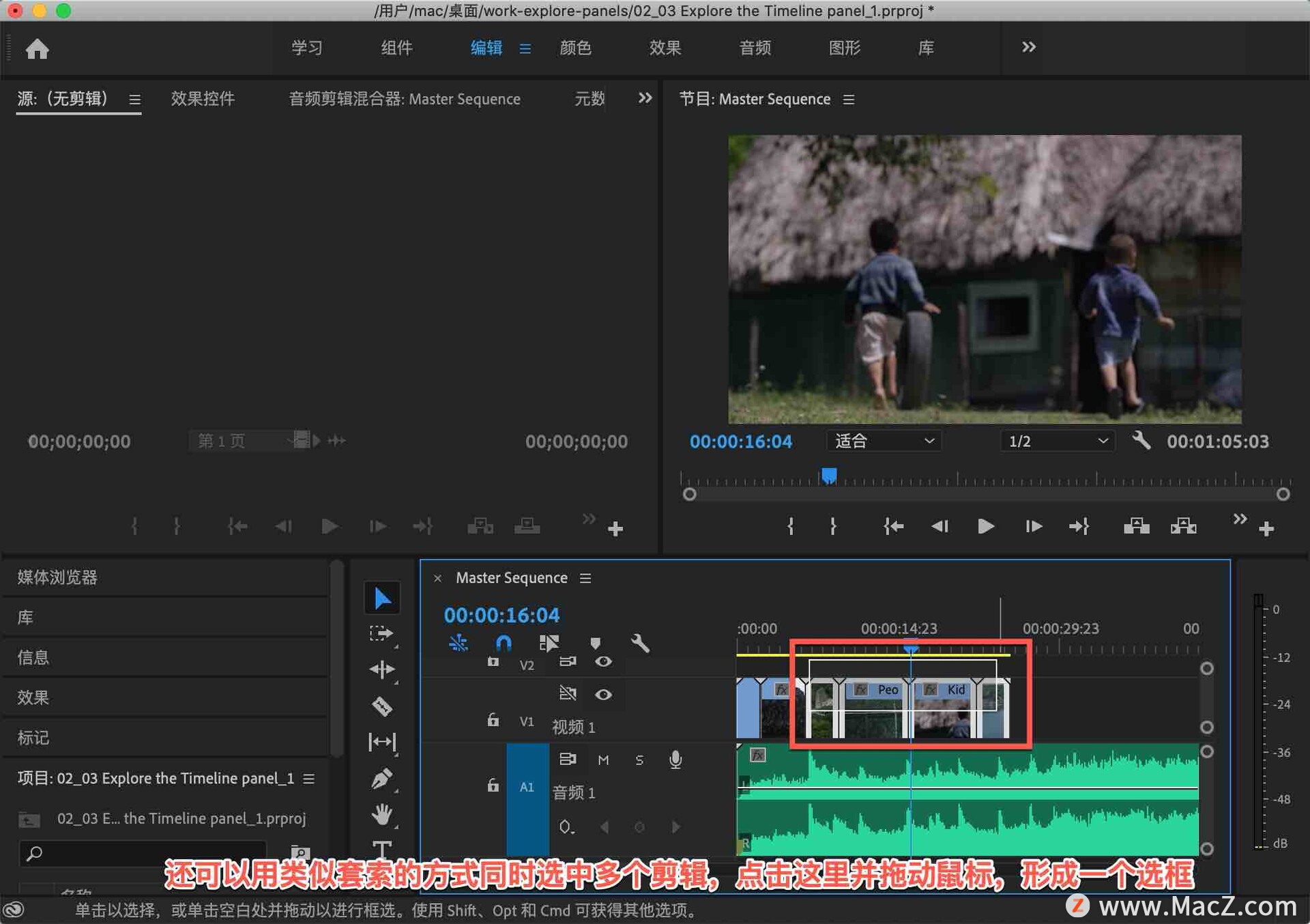Switch to 效果 workspace
This screenshot has height=924, width=1310.
tap(665, 48)
